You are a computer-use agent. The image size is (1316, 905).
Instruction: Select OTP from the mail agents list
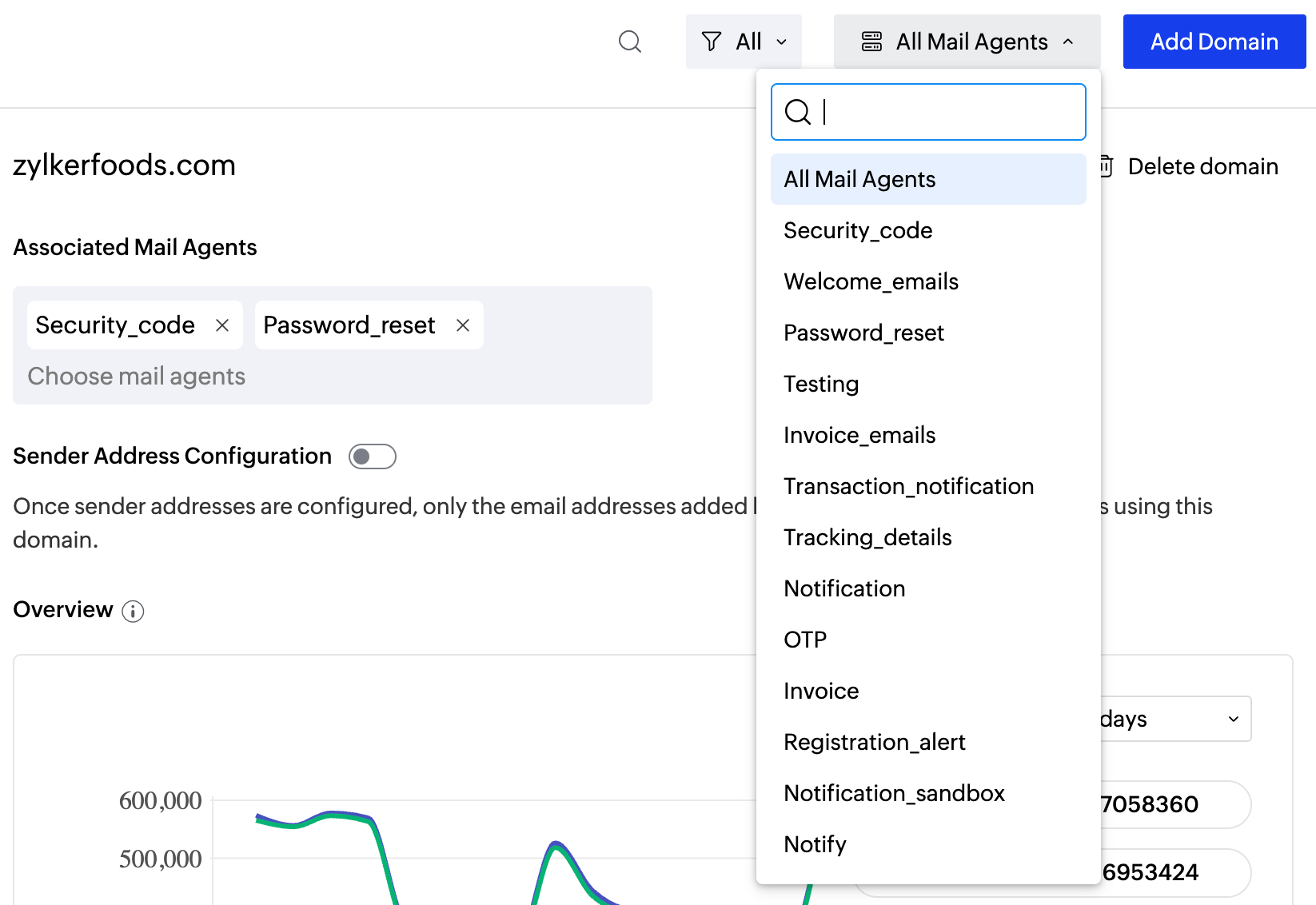click(805, 640)
